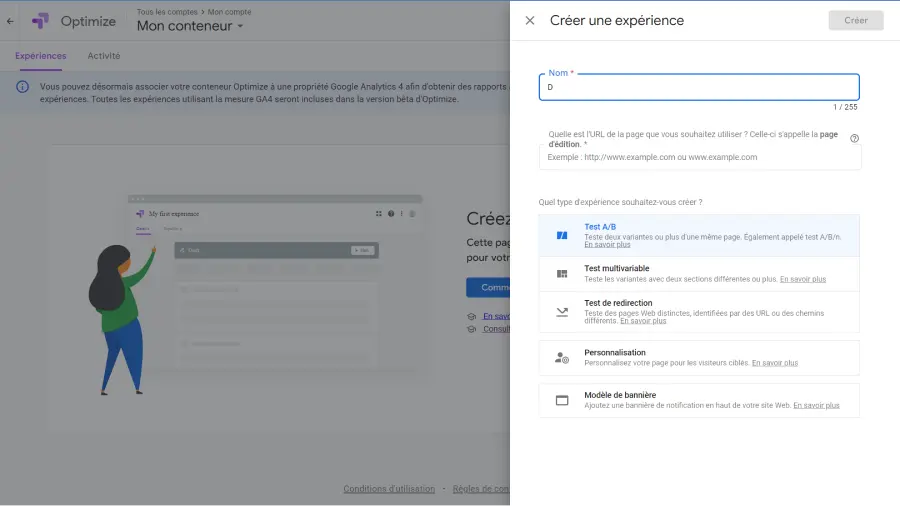Click the Test de redirection icon
The image size is (900, 506).
pos(562,312)
